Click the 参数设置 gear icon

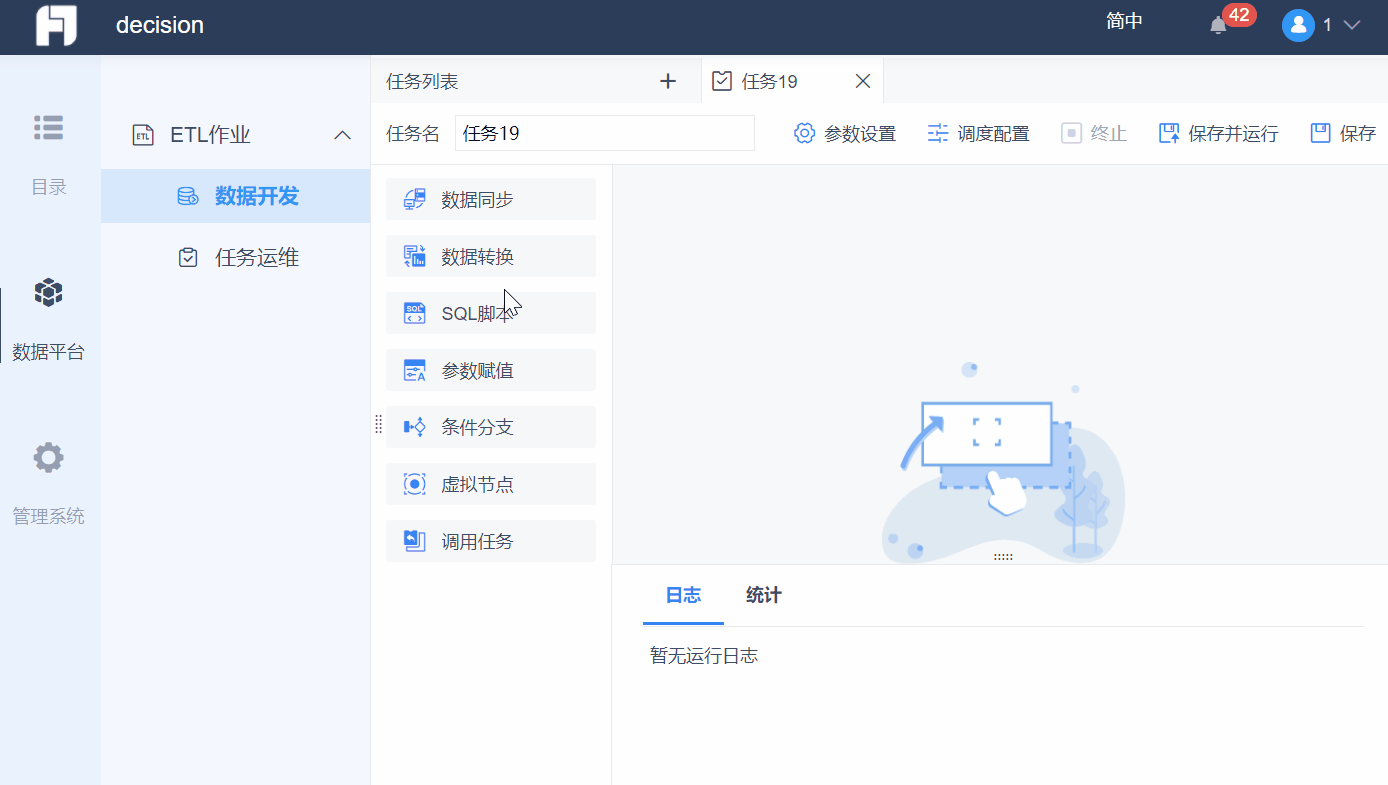click(x=804, y=133)
